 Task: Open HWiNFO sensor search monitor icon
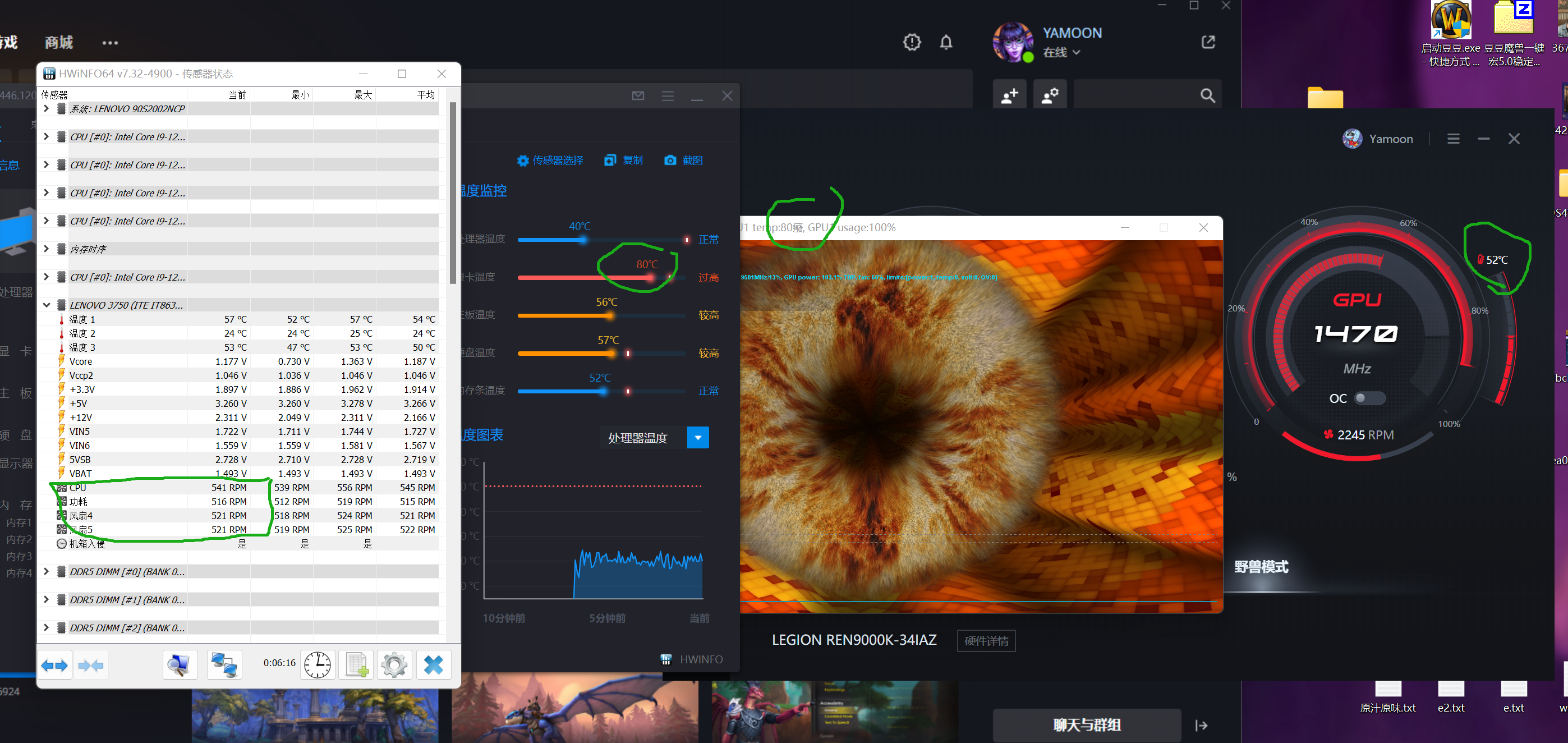180,665
